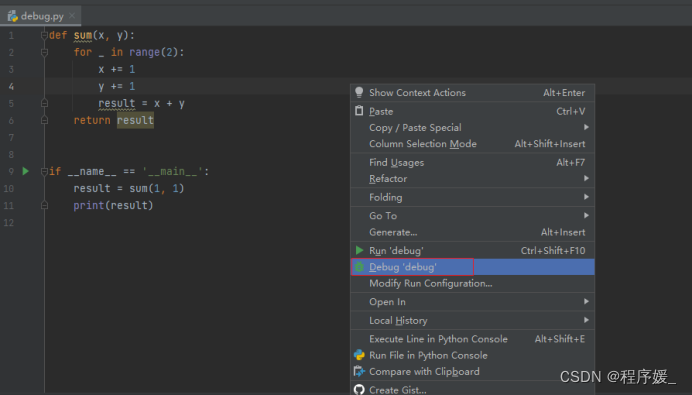Click line number 10 in the gutter
Image resolution: width=692 pixels, height=395 pixels.
pyautogui.click(x=8, y=188)
